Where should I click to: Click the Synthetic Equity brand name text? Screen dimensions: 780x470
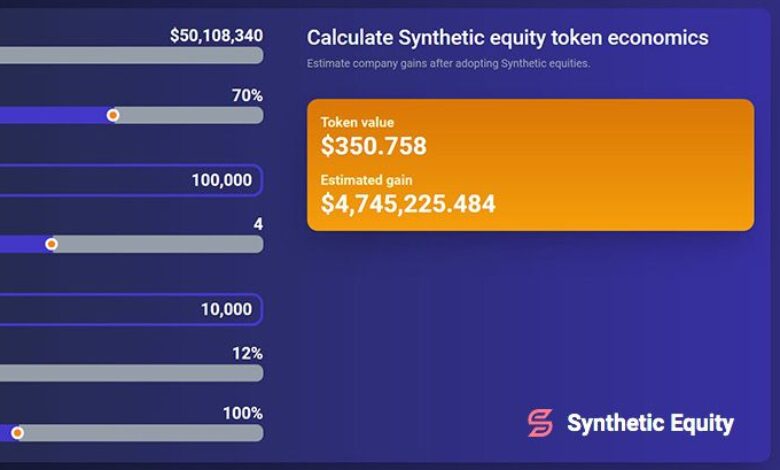click(650, 423)
